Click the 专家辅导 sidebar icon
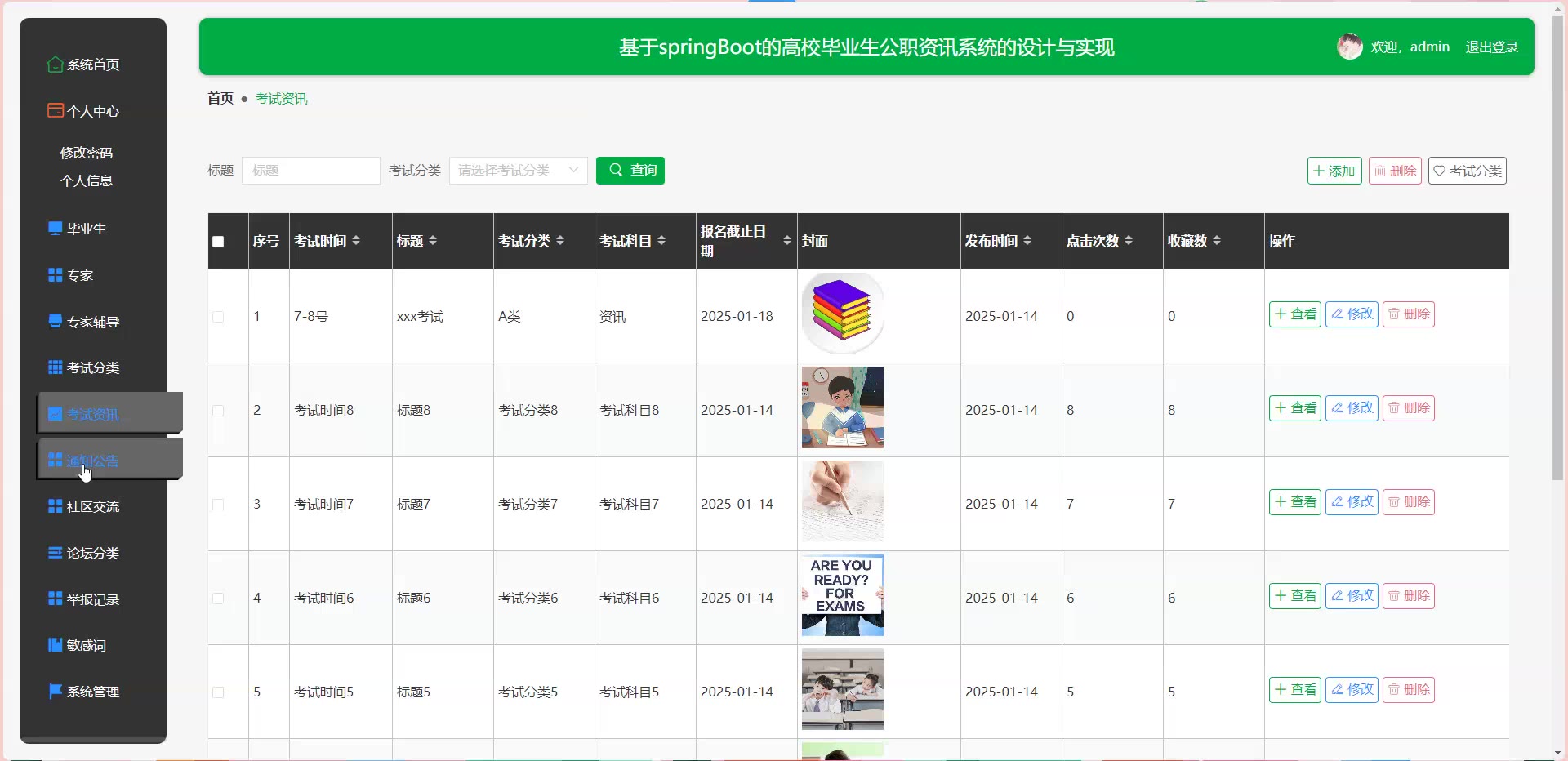This screenshot has width=1568, height=761. click(x=55, y=322)
